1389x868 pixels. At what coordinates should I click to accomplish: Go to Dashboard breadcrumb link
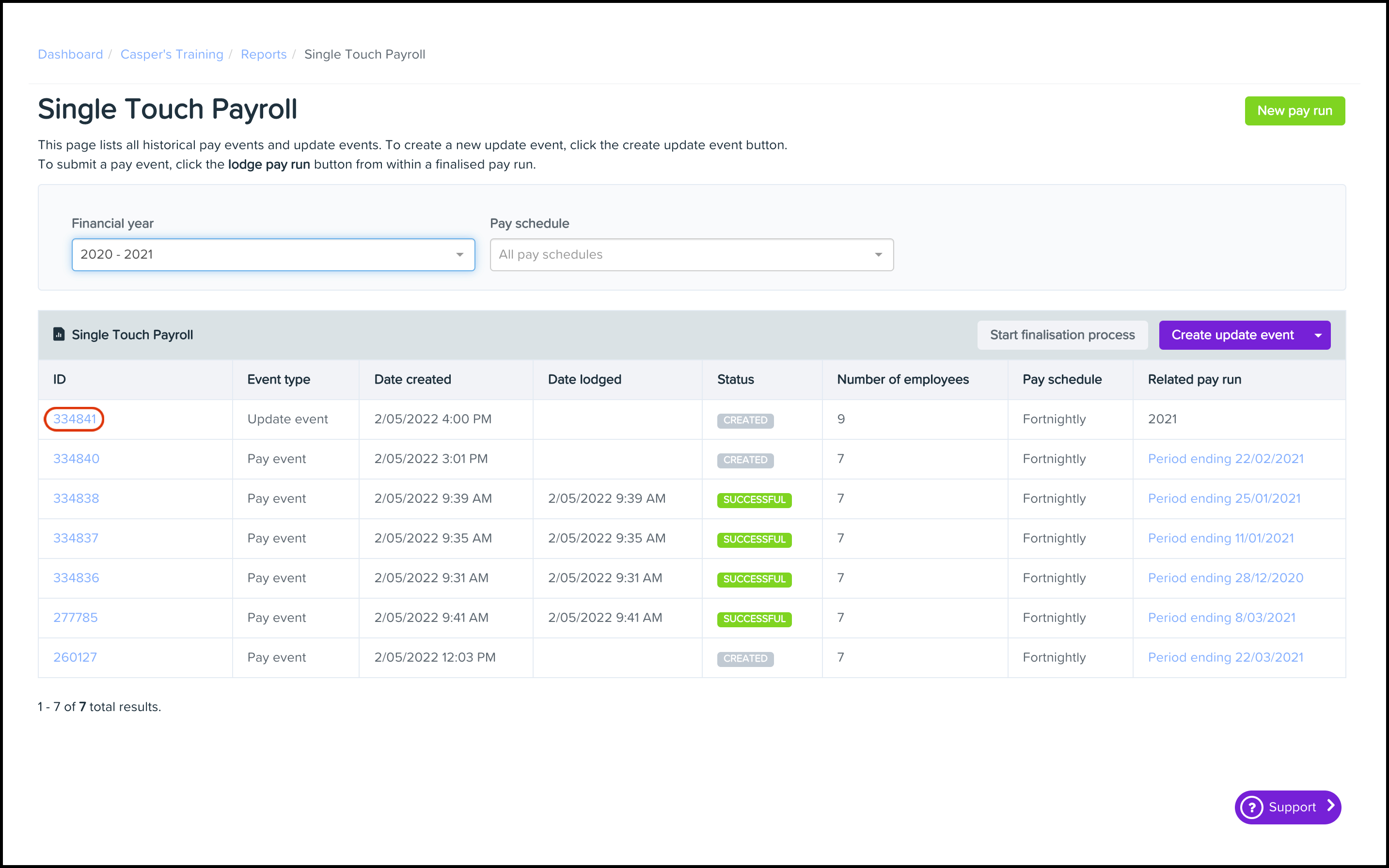[70, 55]
